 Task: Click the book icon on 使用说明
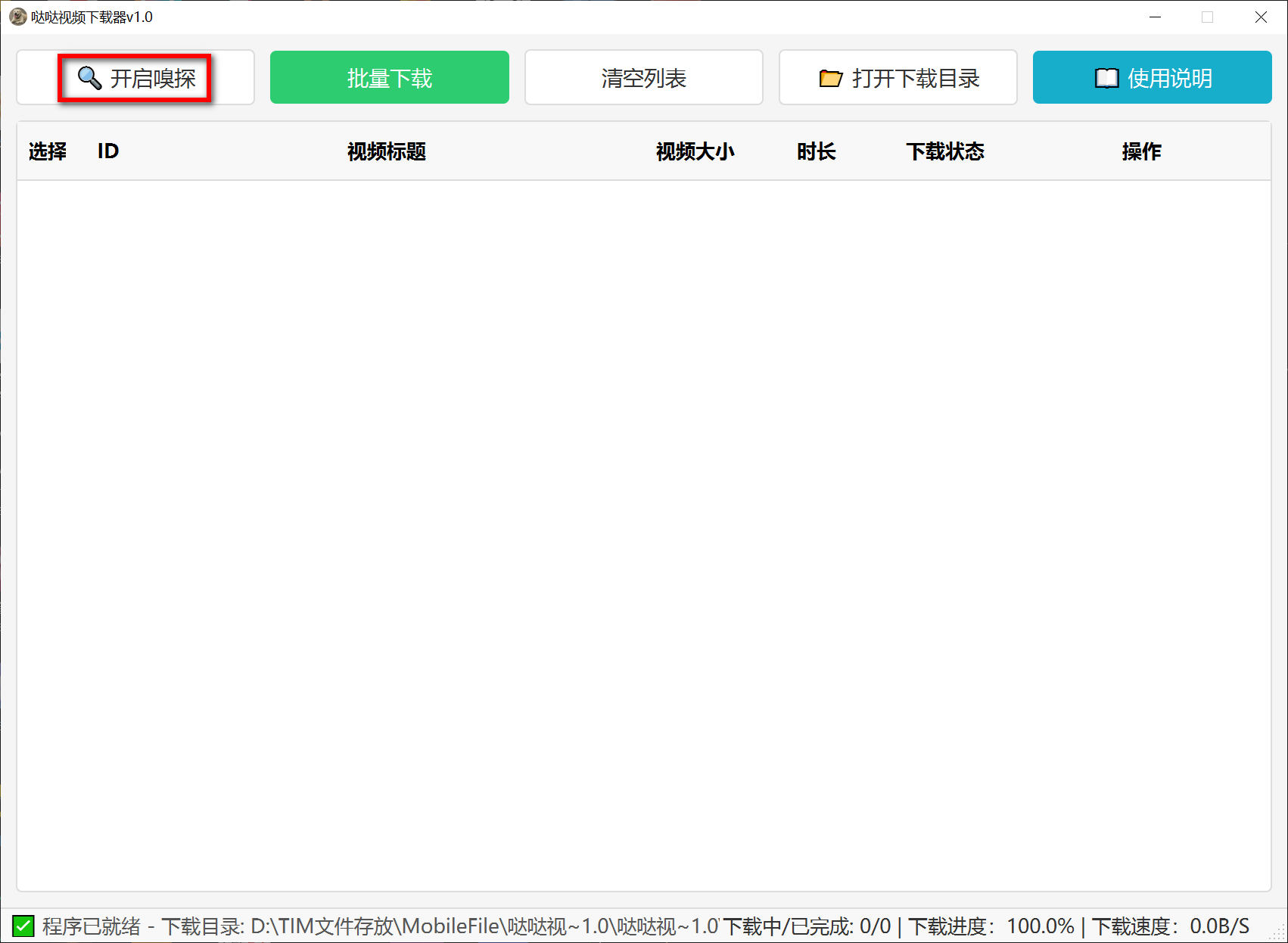pyautogui.click(x=1106, y=78)
